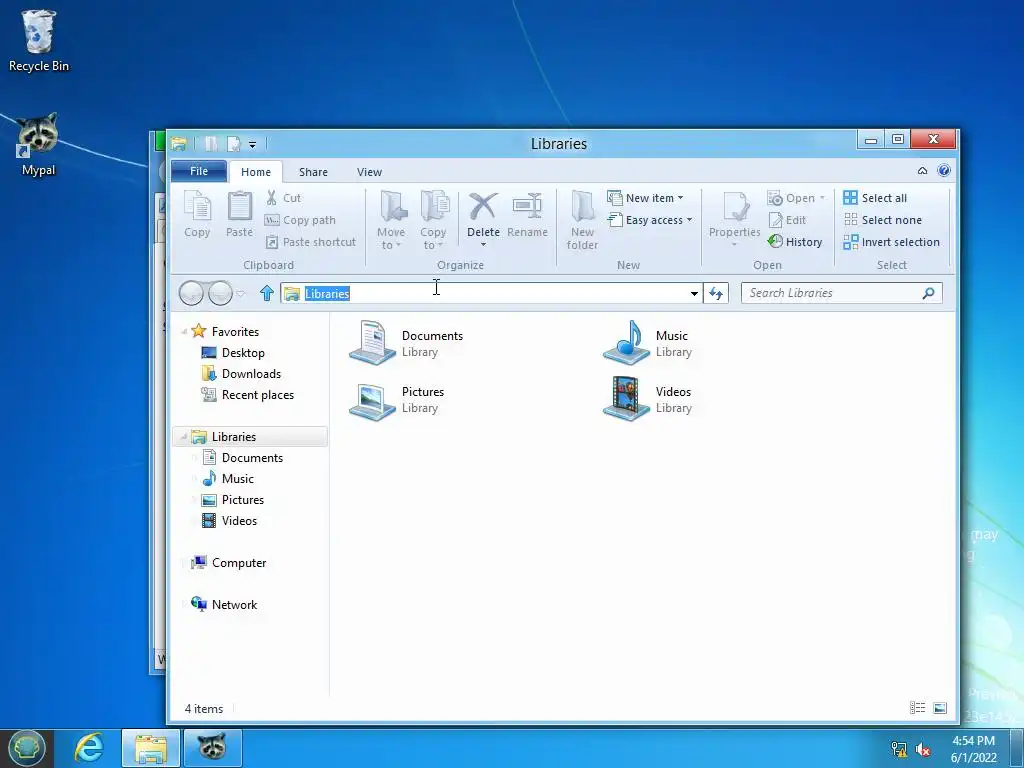
Task: Customize Quick Access Toolbar arrow
Action: coord(253,144)
